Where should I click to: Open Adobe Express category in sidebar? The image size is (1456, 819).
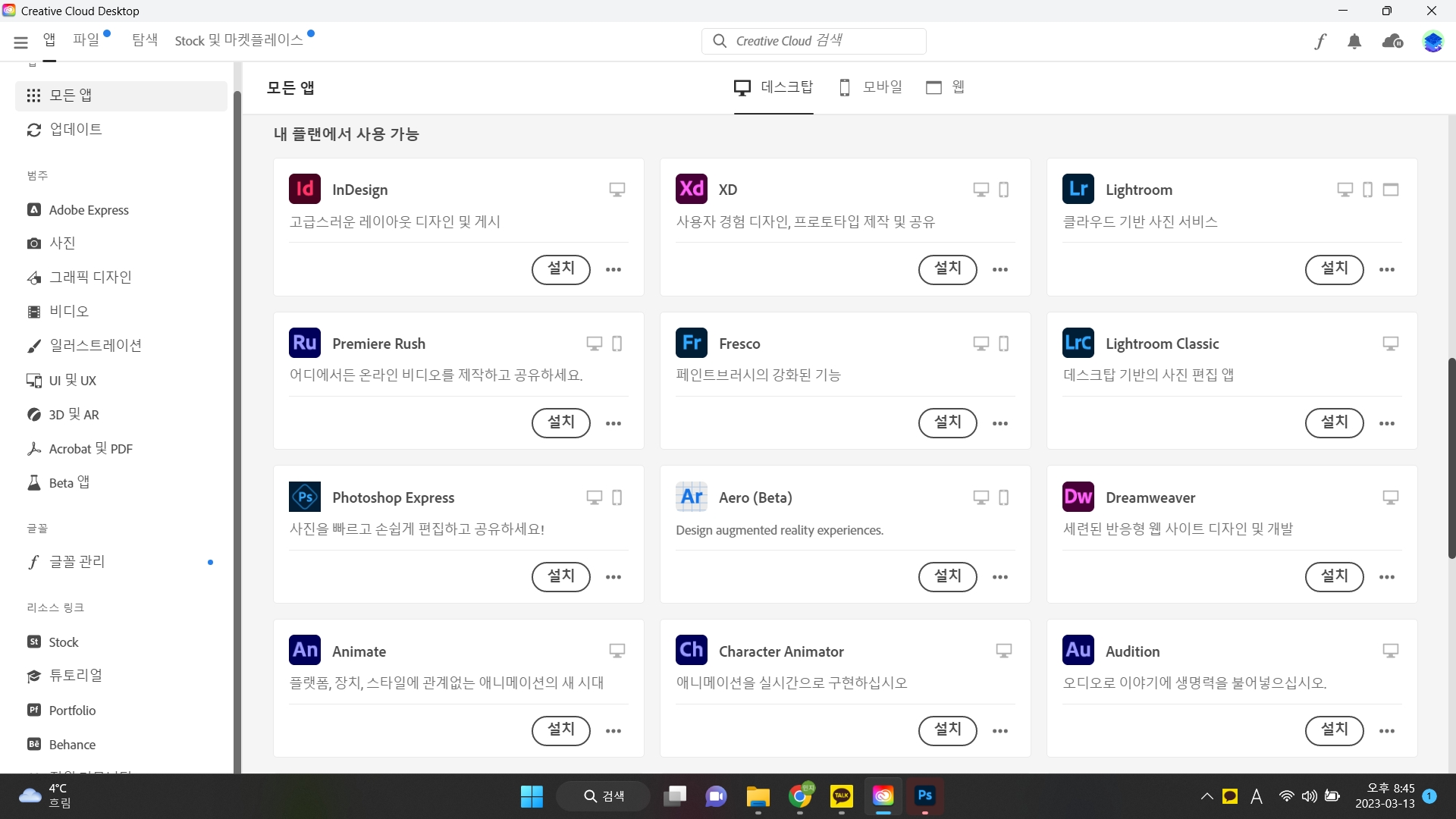(121, 210)
